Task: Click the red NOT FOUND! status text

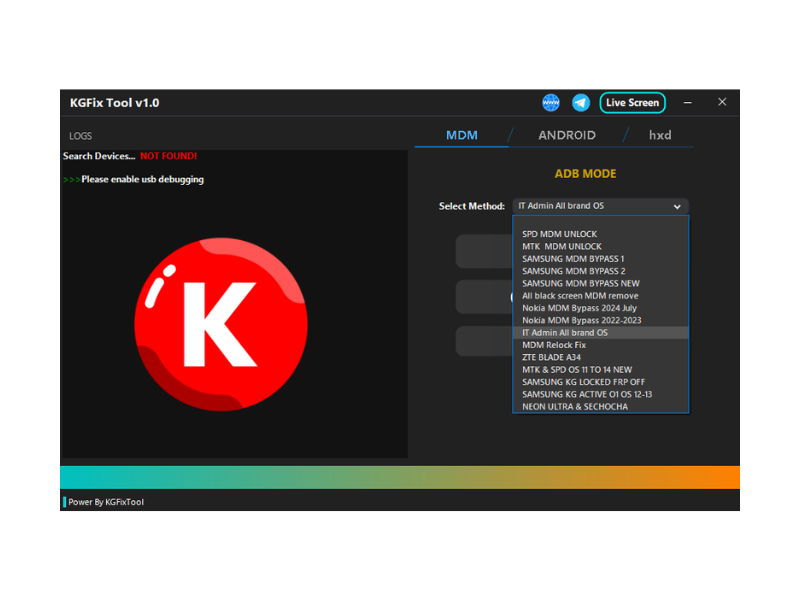Action: click(168, 156)
